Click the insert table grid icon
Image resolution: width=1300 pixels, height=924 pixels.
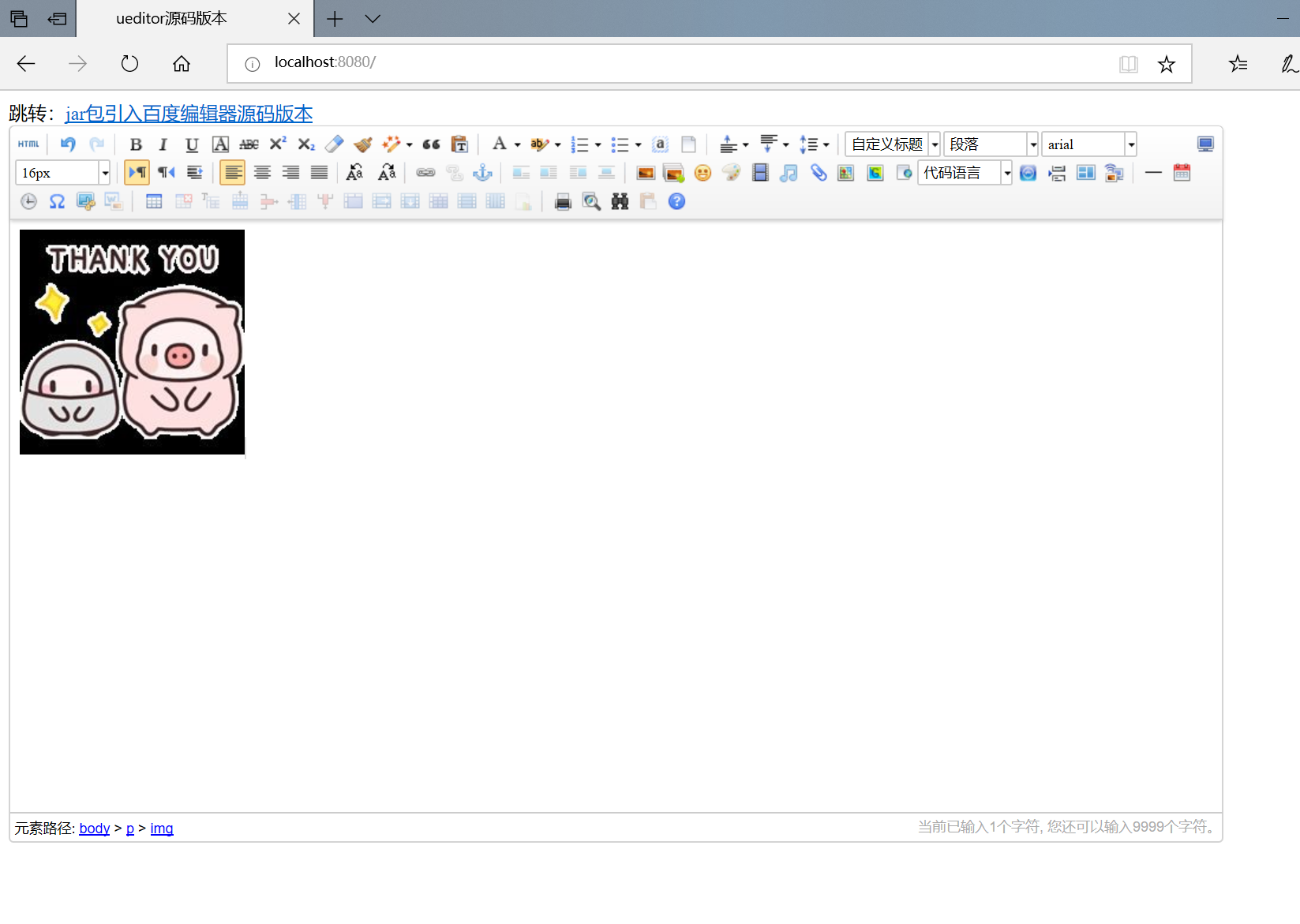pos(154,201)
